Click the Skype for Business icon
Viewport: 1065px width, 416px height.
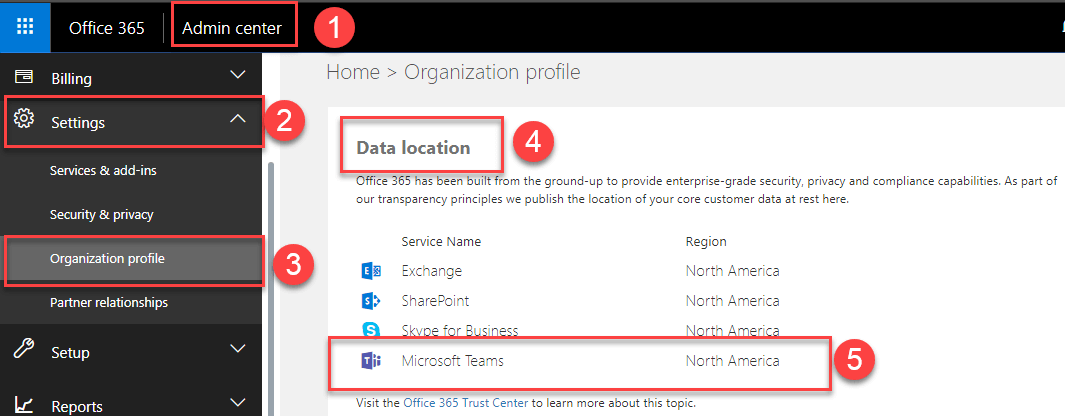(371, 330)
